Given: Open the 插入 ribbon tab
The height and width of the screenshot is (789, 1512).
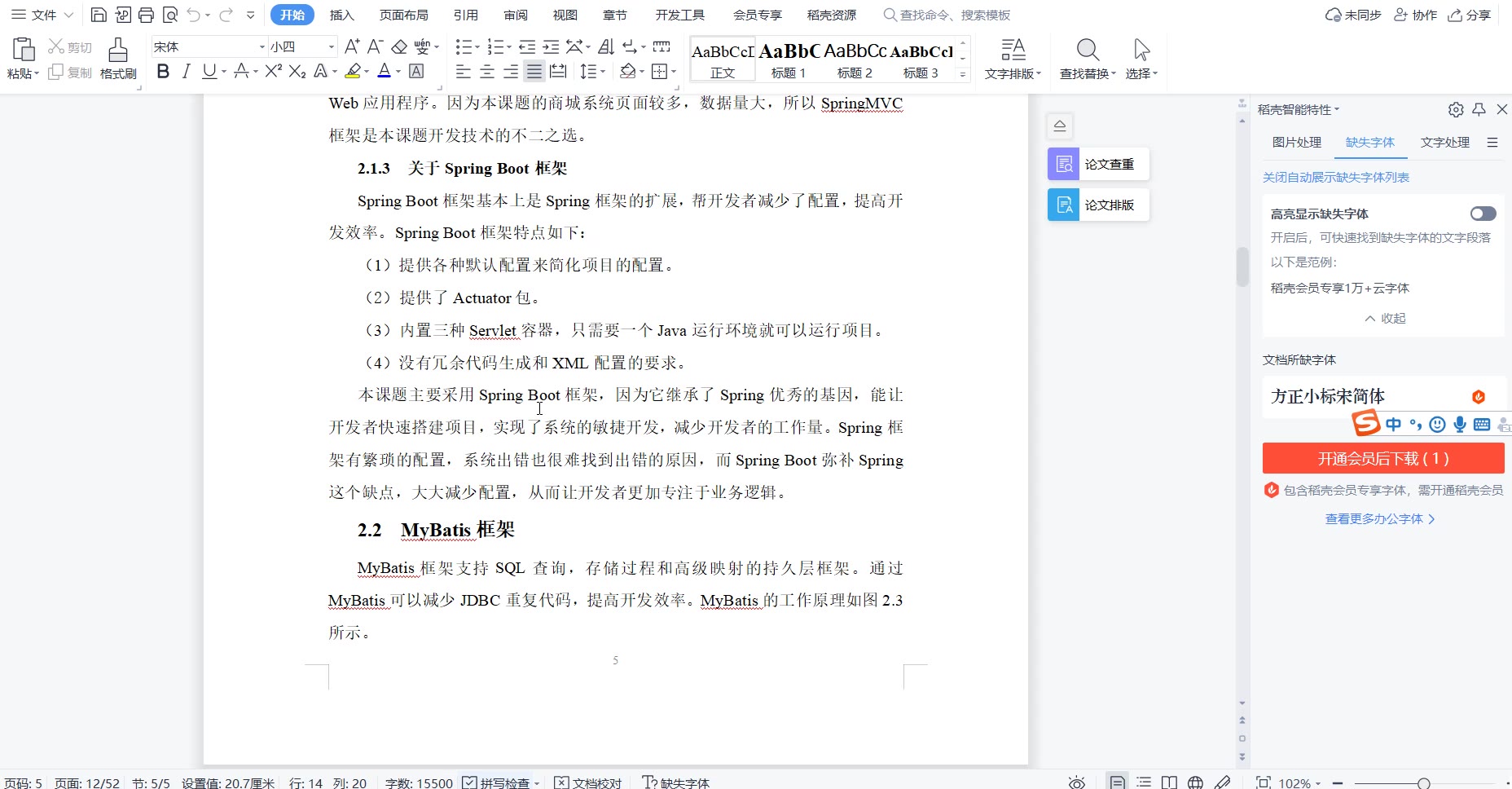Looking at the screenshot, I should coord(341,15).
